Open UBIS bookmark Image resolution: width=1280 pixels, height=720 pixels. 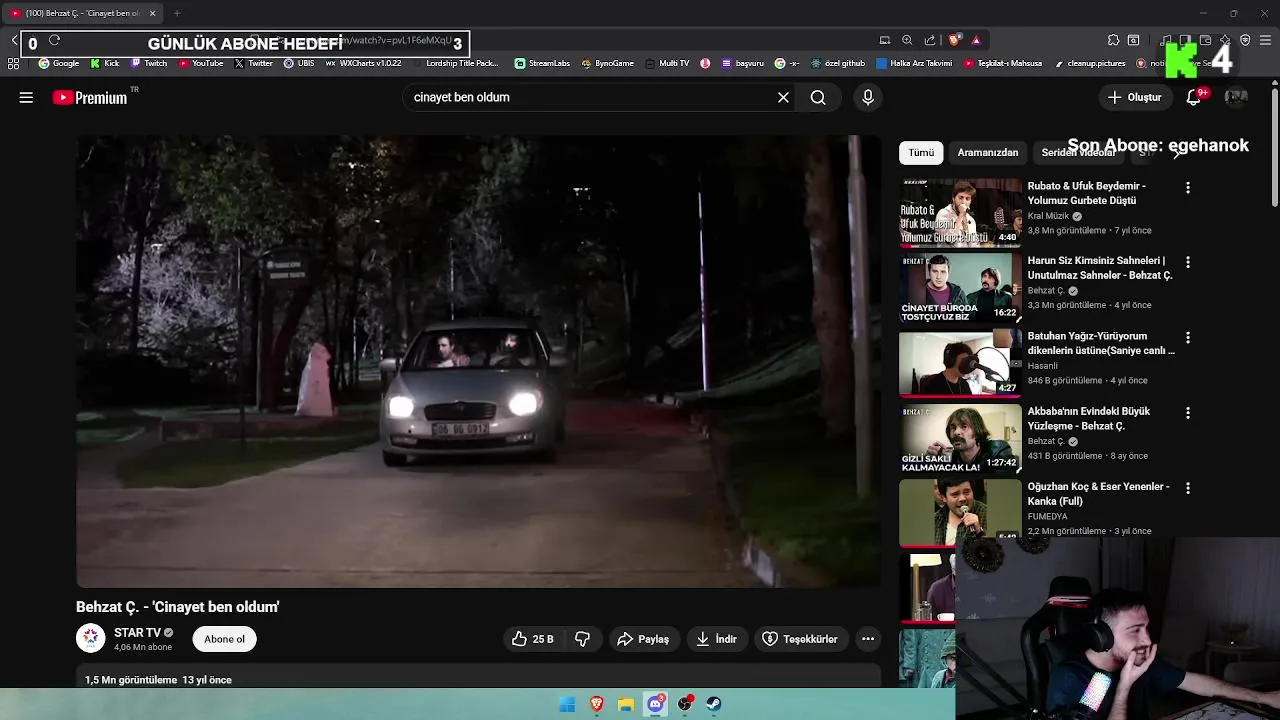299,63
